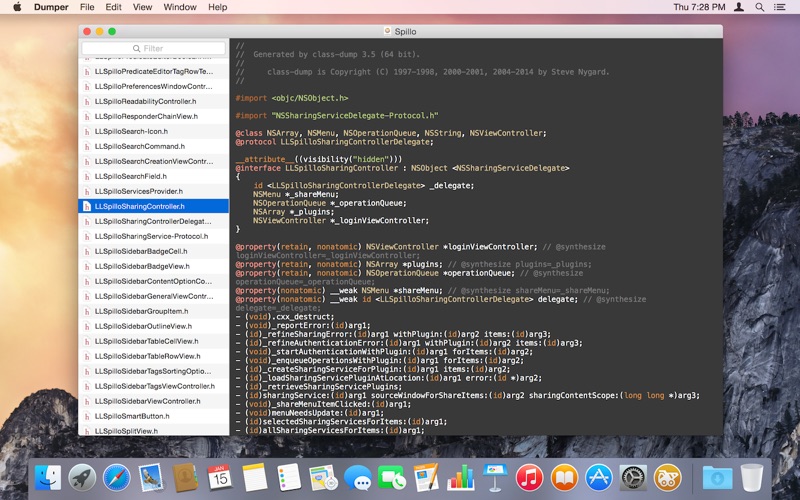Launch Messages app in the dock
The height and width of the screenshot is (500, 800).
coord(357,477)
